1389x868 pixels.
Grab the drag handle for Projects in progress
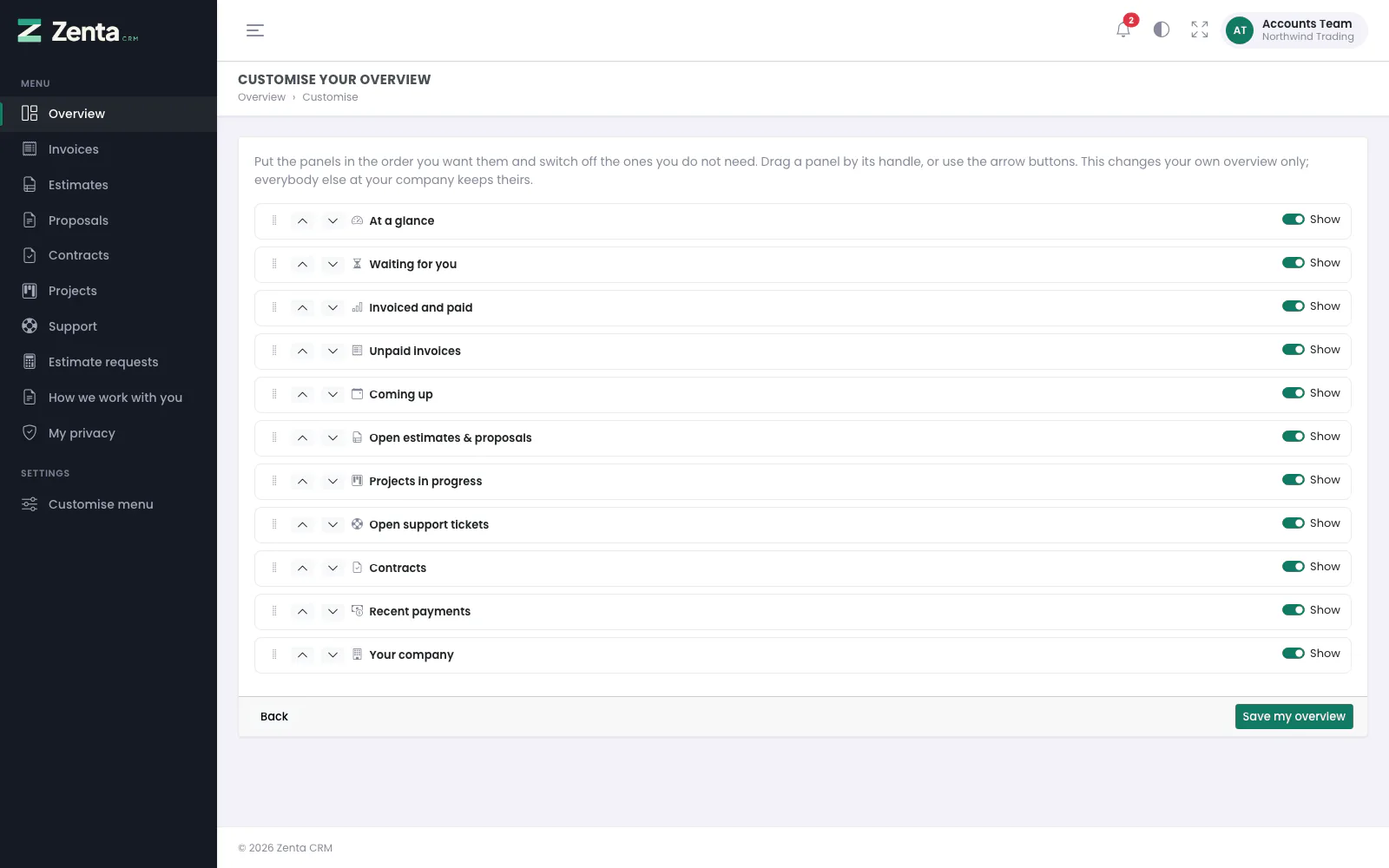click(274, 481)
